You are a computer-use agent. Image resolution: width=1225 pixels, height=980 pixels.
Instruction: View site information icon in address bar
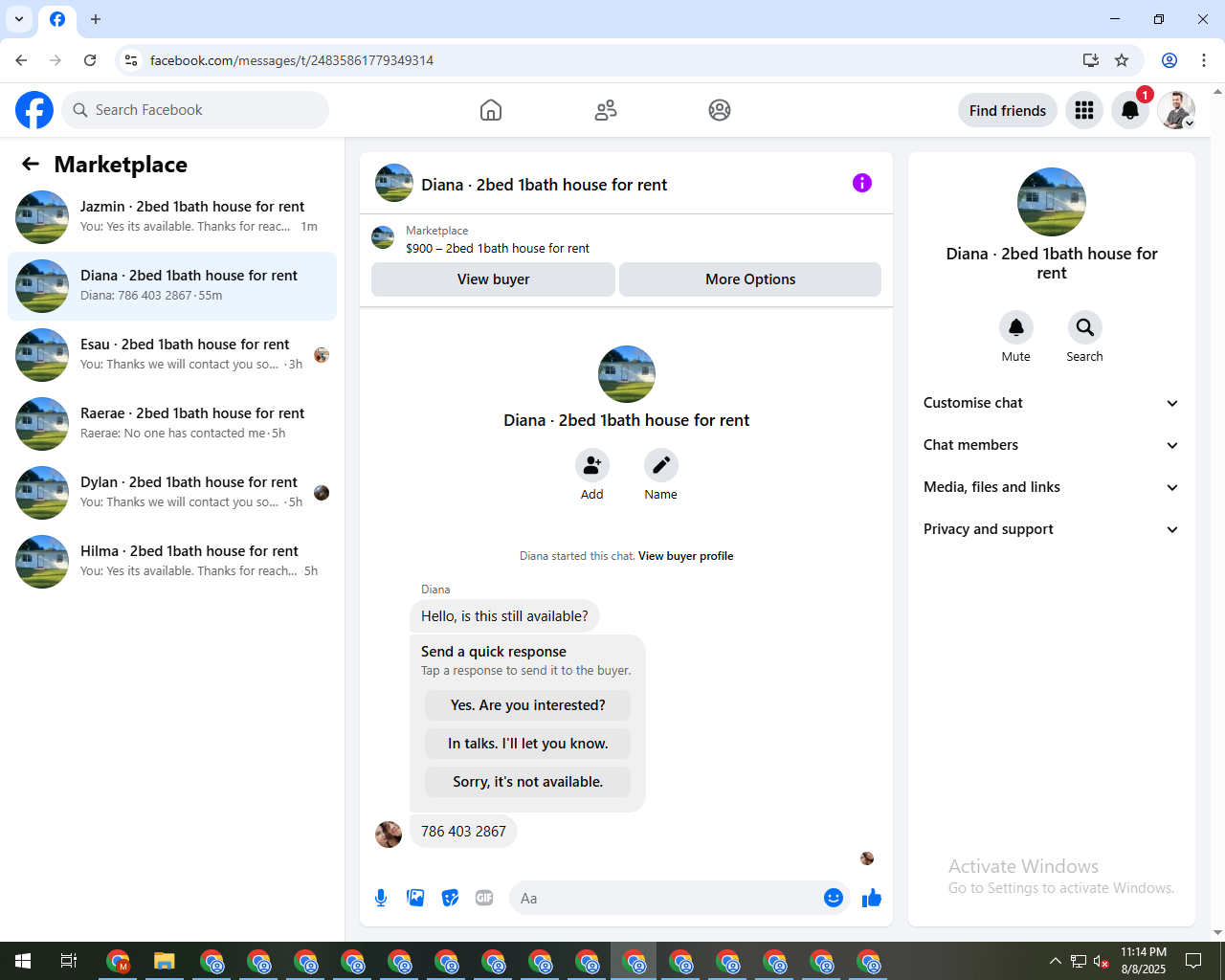(131, 60)
